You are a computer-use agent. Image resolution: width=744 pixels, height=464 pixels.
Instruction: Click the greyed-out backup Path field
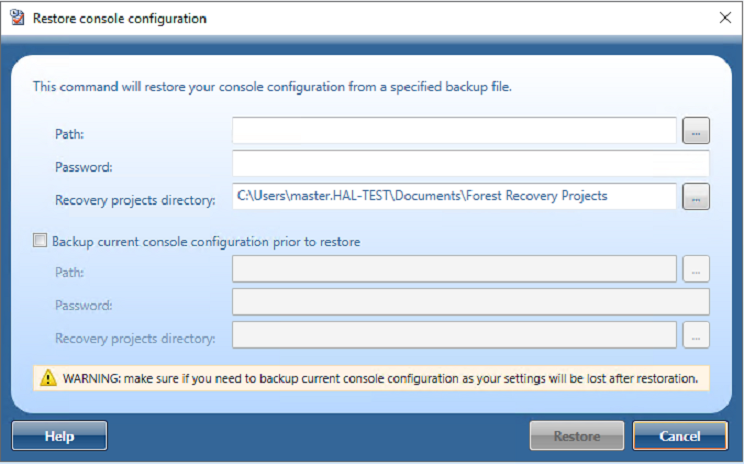[454, 268]
